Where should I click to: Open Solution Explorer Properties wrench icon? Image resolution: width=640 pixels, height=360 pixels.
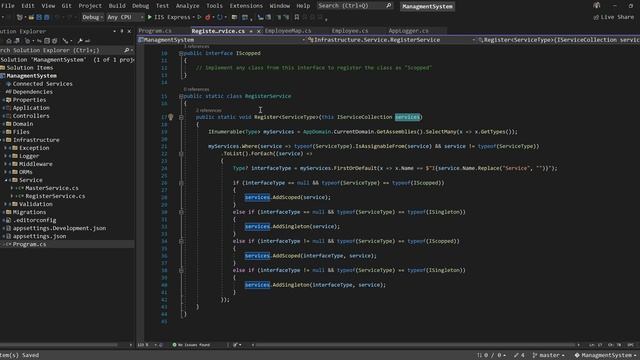click(80, 41)
